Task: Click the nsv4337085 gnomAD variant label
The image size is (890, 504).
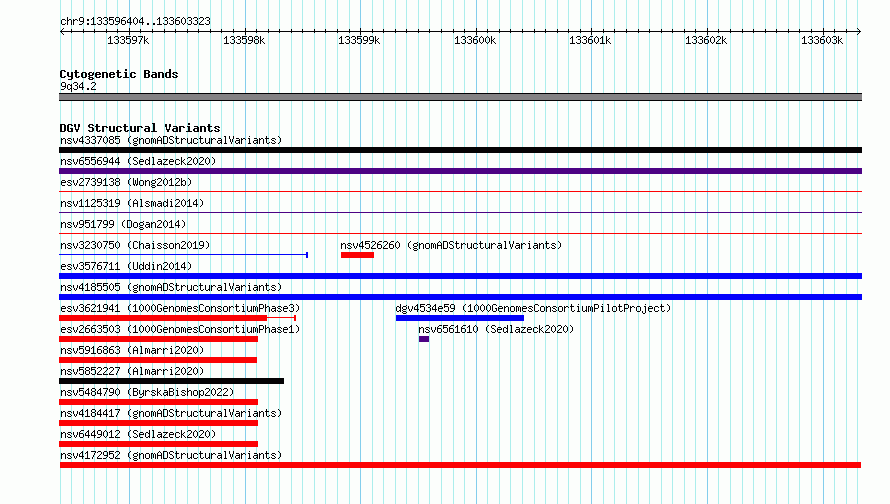Action: [171, 140]
